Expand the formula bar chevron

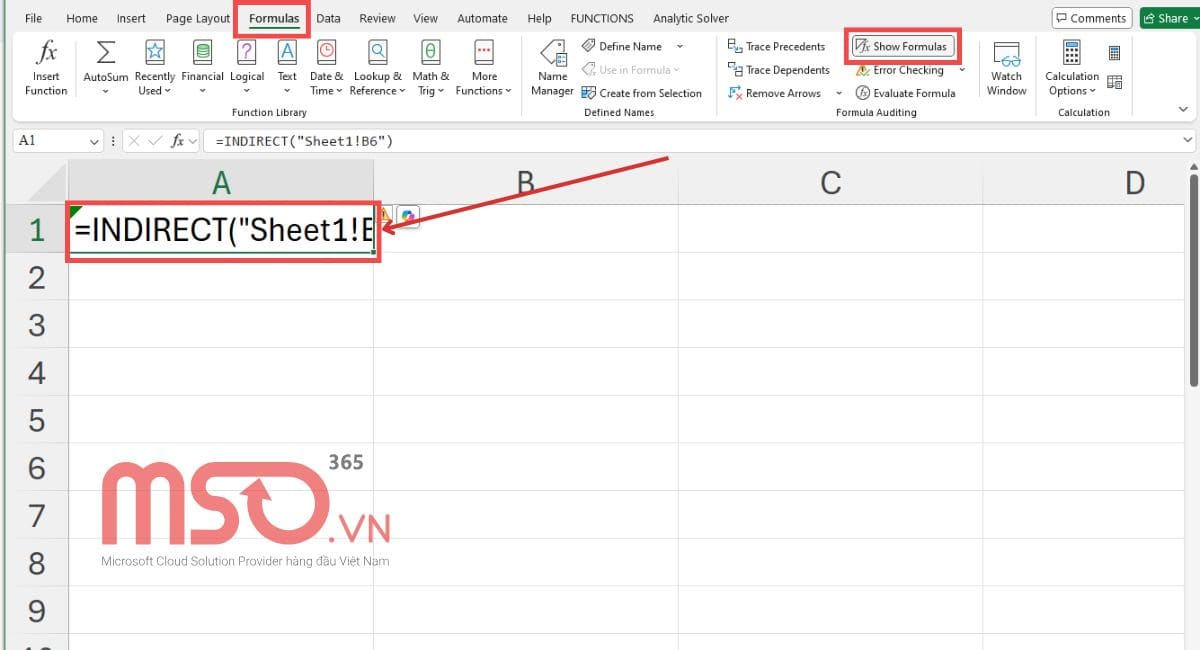[1188, 141]
